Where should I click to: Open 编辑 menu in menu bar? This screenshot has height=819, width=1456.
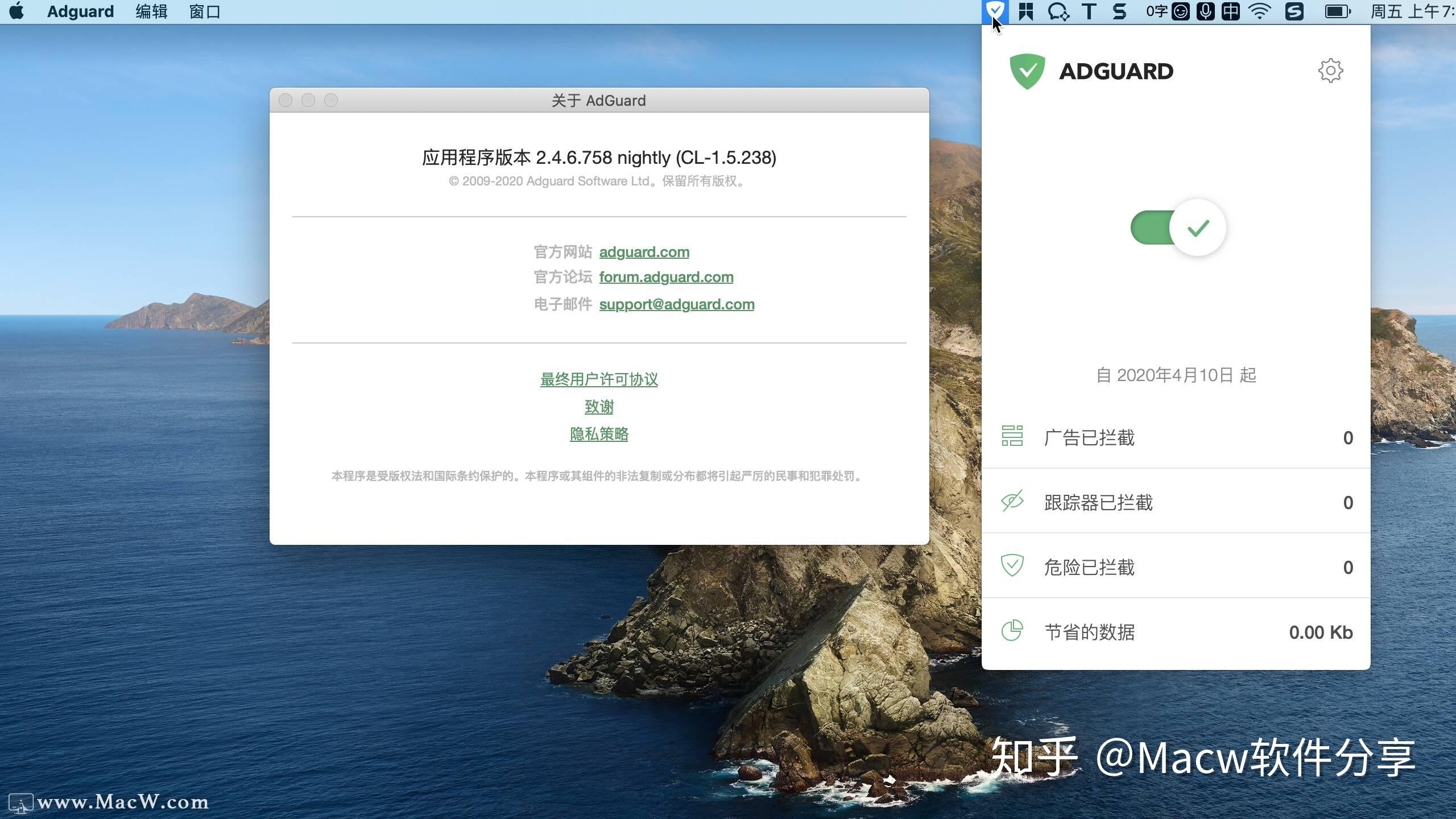(x=151, y=11)
